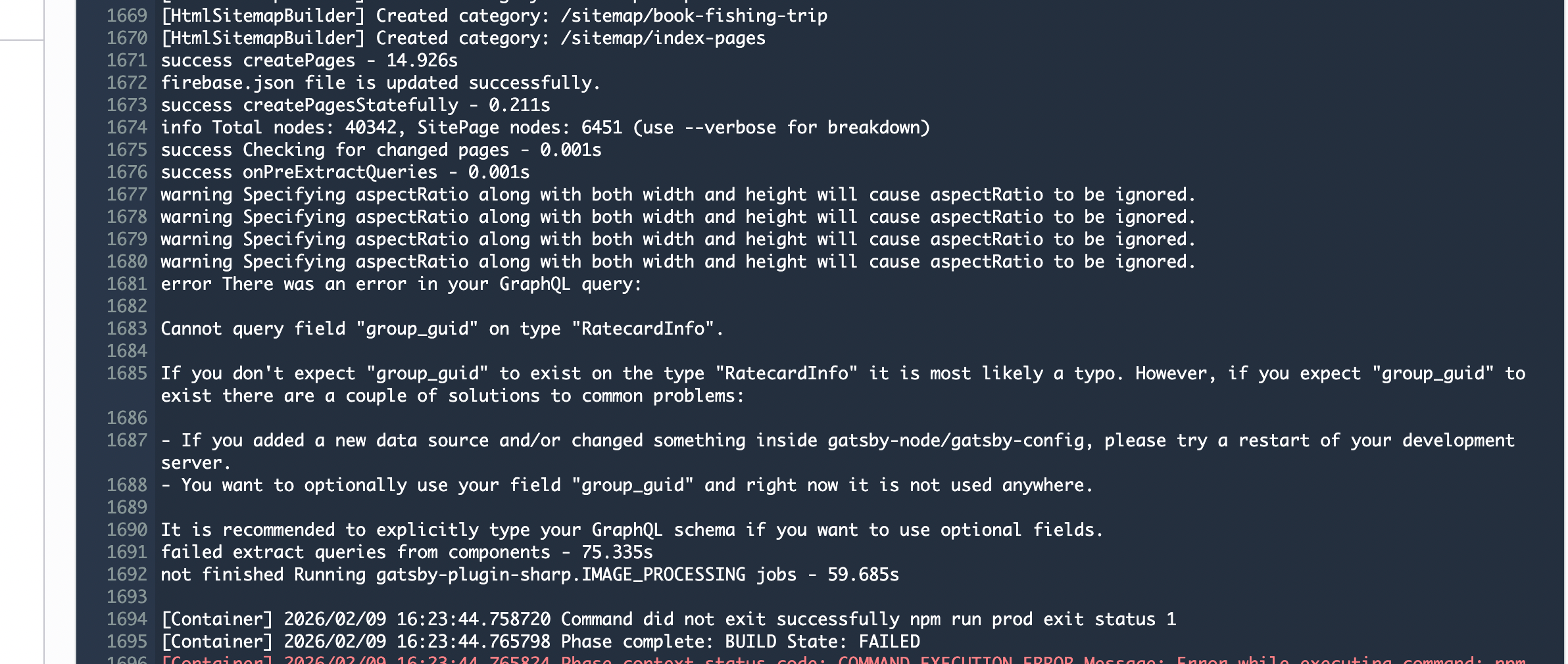Click the 'npm run prod exit status 1' line
The height and width of the screenshot is (664, 1568).
coord(668,619)
